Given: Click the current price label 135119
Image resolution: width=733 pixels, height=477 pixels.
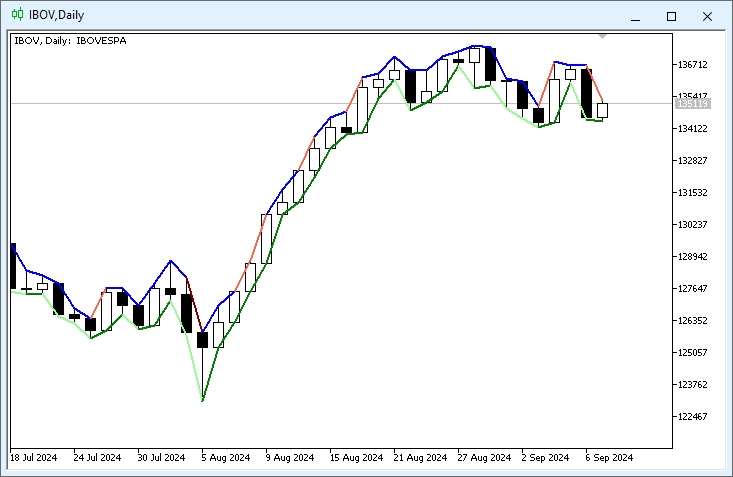Looking at the screenshot, I should pos(693,103).
